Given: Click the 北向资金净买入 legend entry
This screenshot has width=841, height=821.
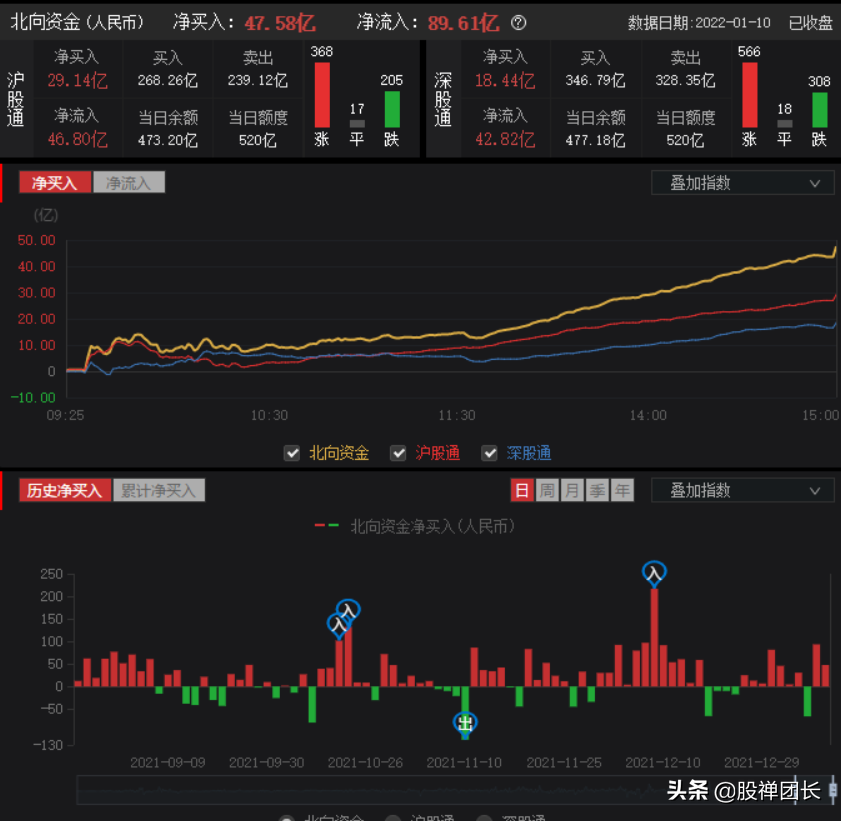Looking at the screenshot, I should (x=415, y=526).
